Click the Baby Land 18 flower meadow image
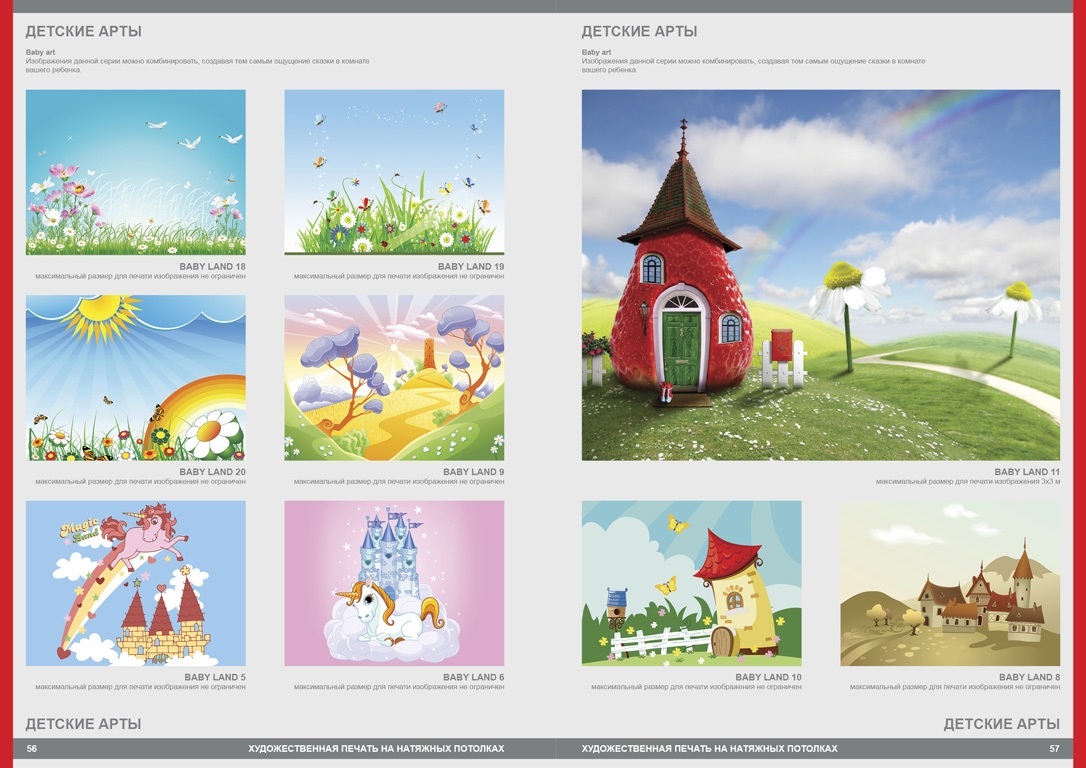This screenshot has height=768, width=1086. [x=135, y=172]
